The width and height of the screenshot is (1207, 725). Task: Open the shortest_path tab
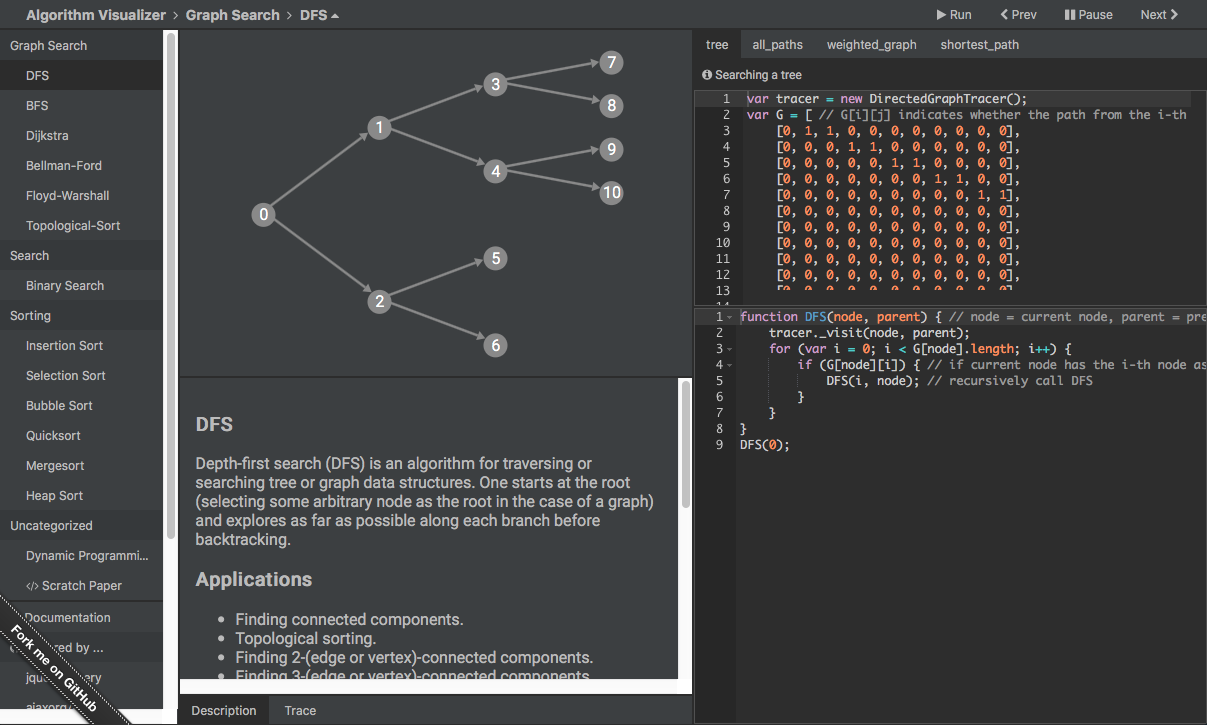click(979, 45)
